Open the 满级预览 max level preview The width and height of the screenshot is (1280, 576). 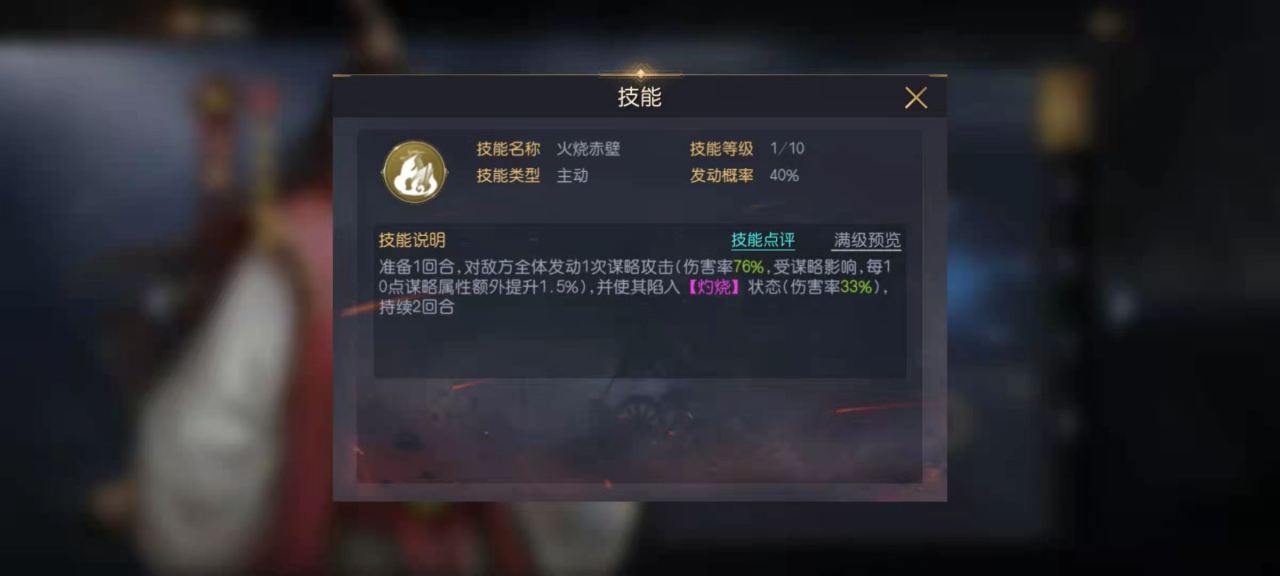tap(867, 240)
